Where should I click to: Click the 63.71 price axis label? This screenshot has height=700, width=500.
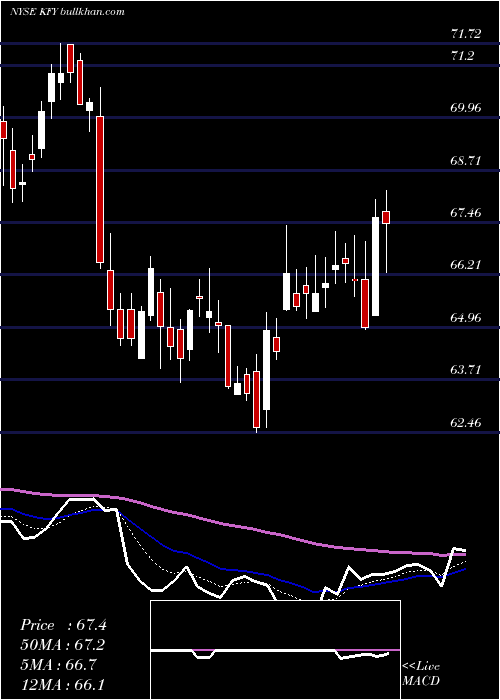[x=466, y=370]
